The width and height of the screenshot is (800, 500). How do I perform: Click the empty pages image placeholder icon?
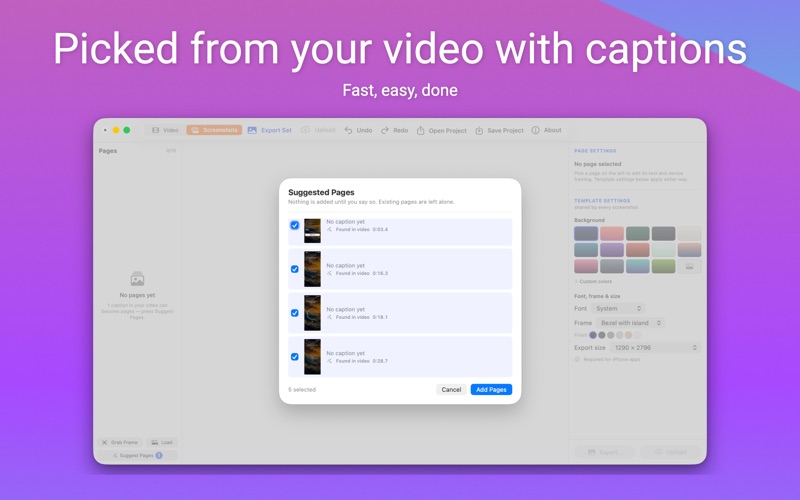137,279
